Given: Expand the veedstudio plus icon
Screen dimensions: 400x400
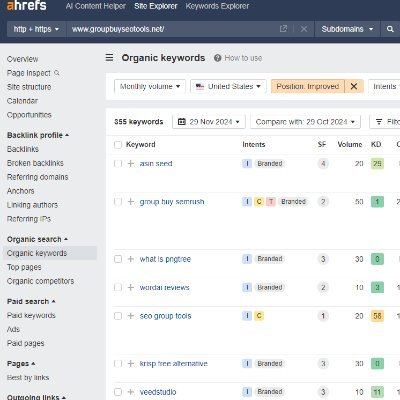Looking at the screenshot, I should click(x=131, y=392).
